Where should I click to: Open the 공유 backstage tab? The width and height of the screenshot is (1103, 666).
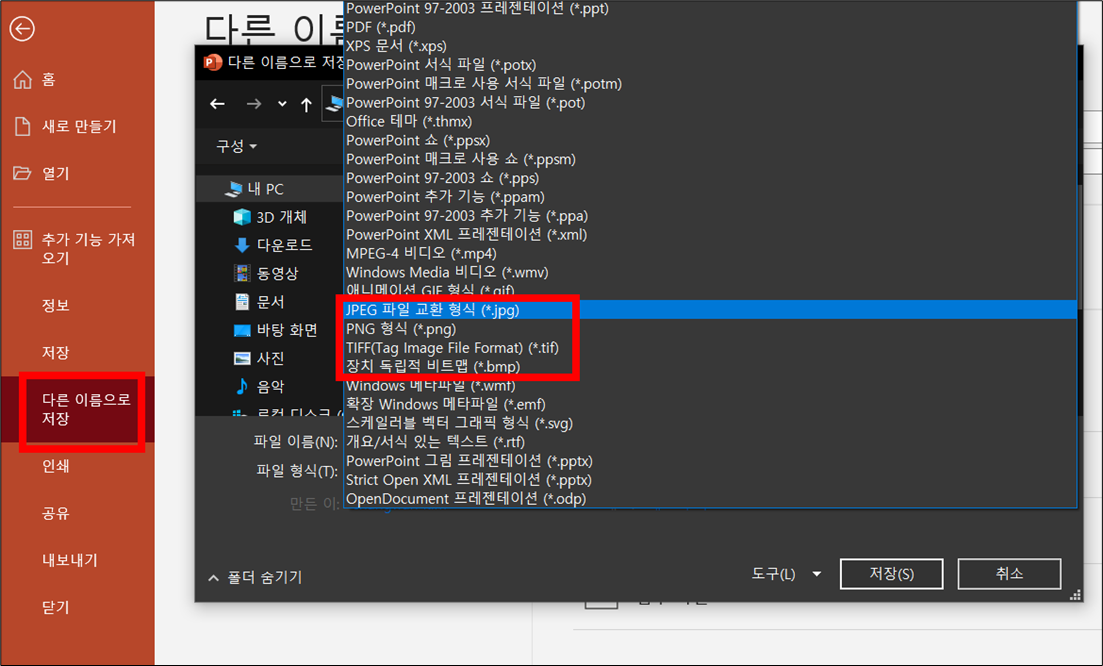(x=56, y=513)
